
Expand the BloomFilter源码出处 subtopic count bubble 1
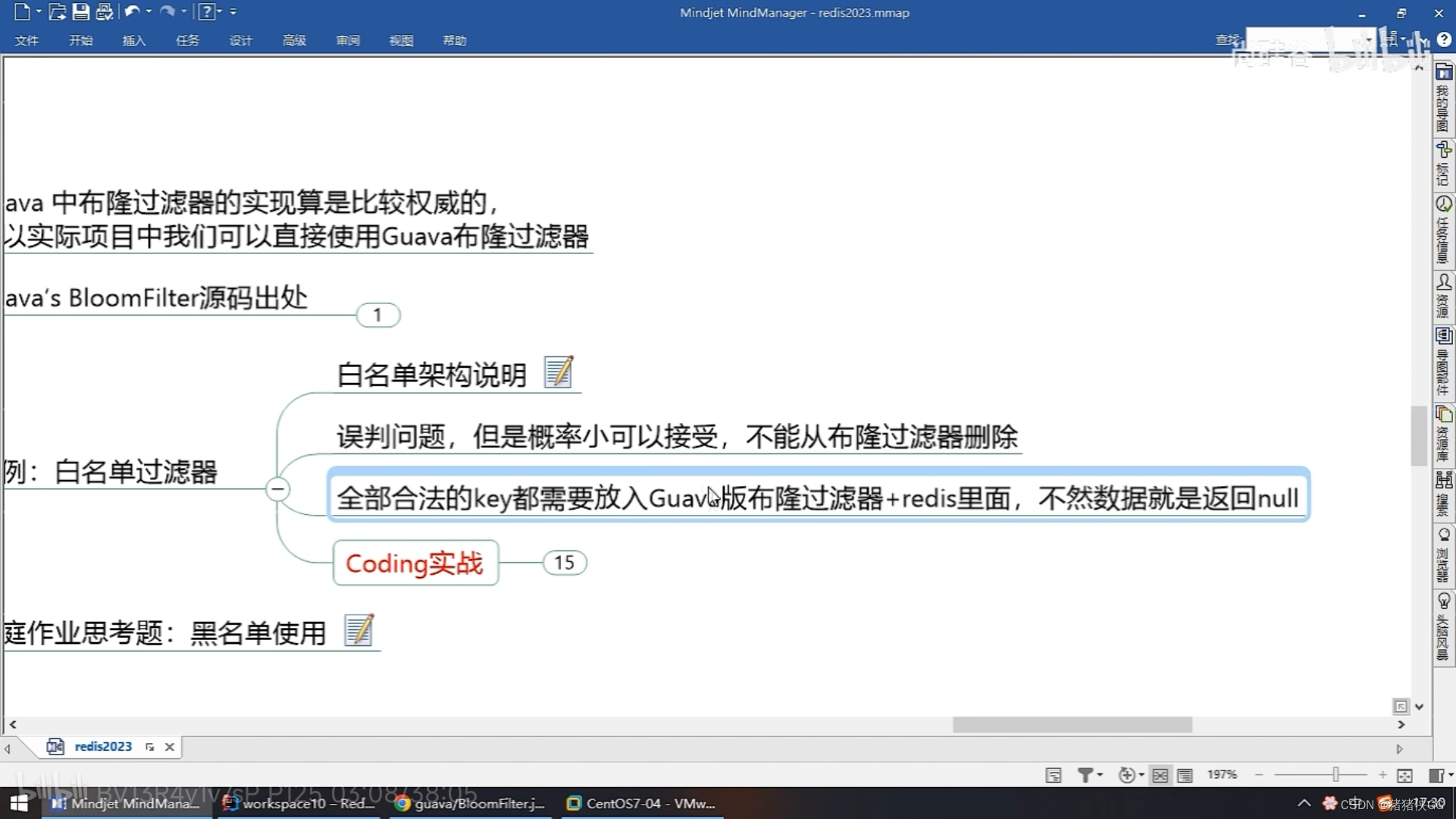pos(377,315)
